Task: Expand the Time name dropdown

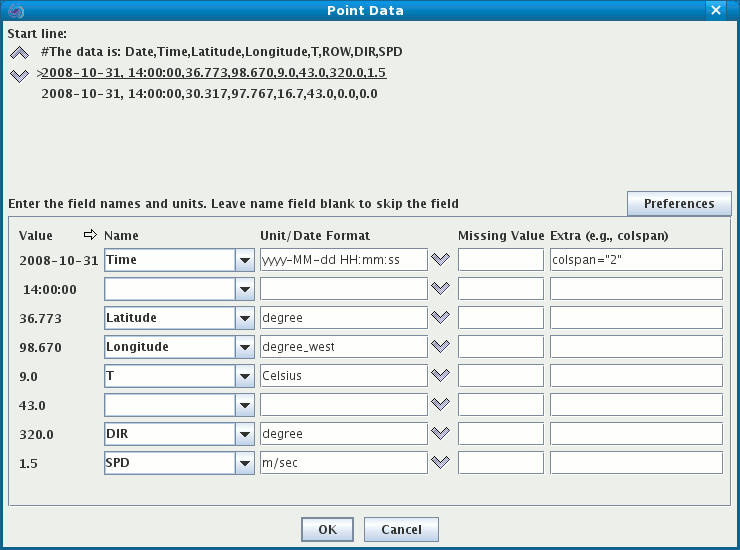Action: click(244, 260)
